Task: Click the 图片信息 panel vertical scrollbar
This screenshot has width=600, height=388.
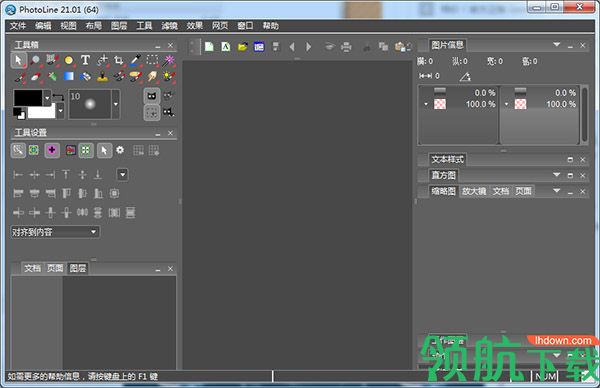Action: point(584,115)
